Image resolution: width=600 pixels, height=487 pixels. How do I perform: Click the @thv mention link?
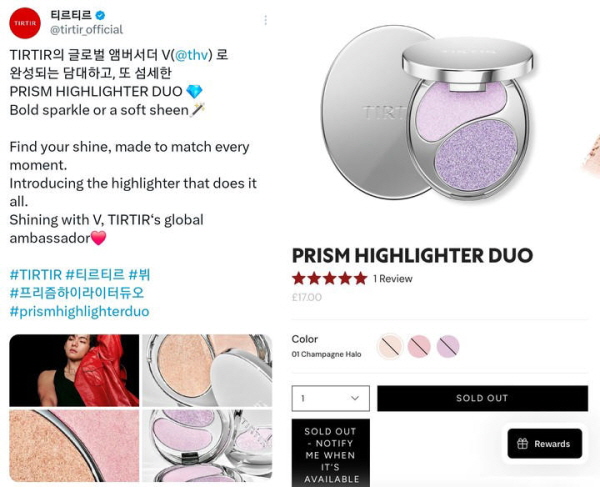(192, 55)
